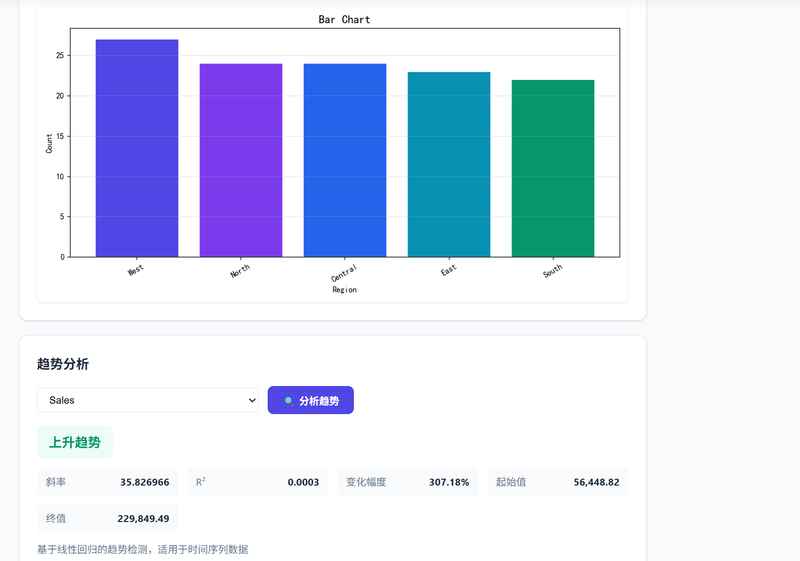This screenshot has height=561, width=800.
Task: Click the 终值 229,849.49 card
Action: pyautogui.click(x=108, y=519)
